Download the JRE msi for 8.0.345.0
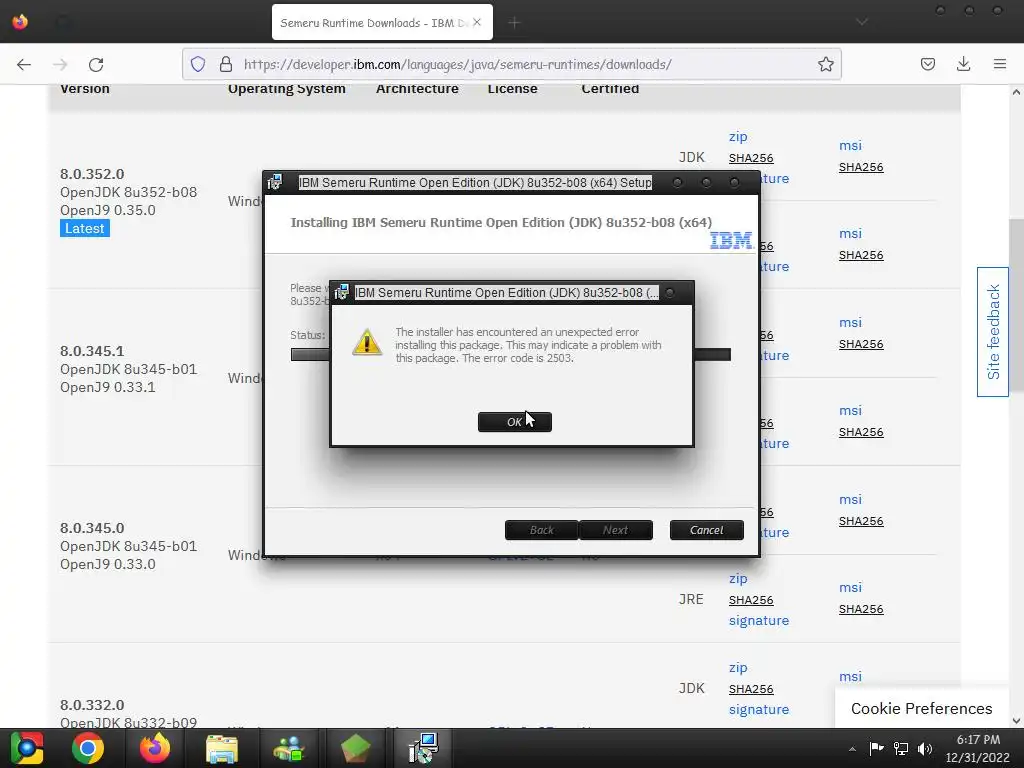The image size is (1024, 768). 850,588
